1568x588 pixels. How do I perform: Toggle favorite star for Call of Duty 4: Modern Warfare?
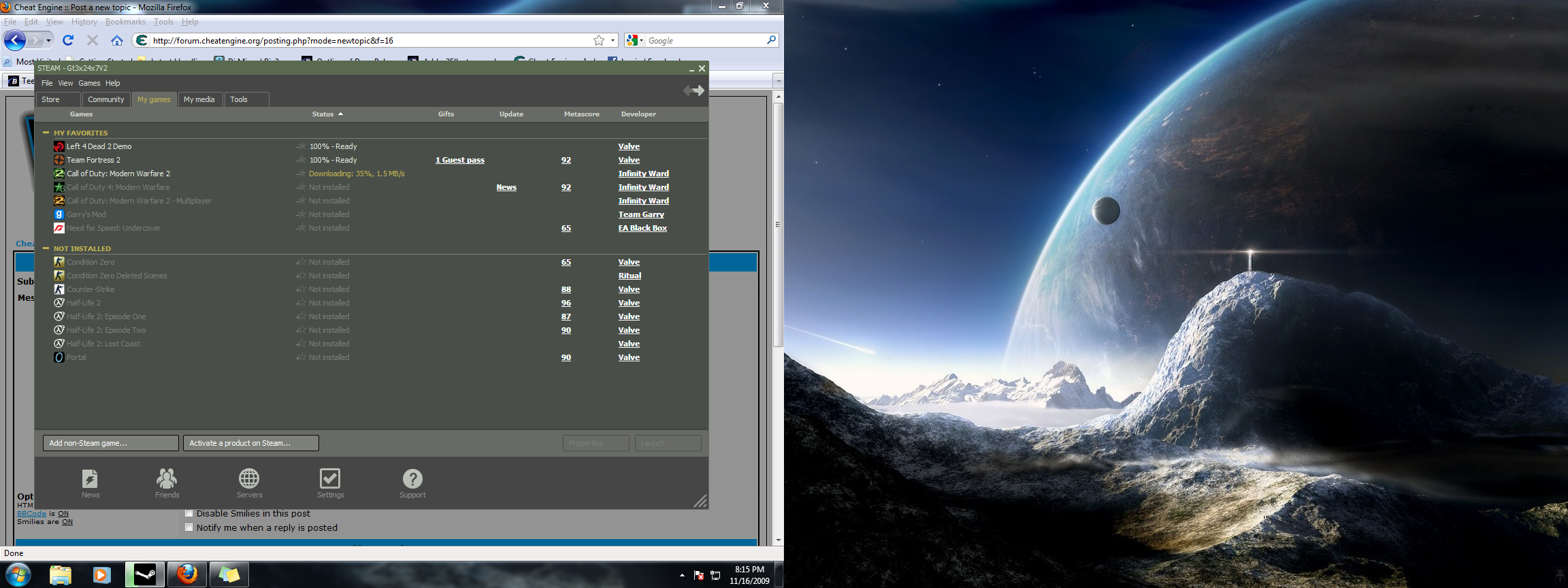tap(301, 187)
